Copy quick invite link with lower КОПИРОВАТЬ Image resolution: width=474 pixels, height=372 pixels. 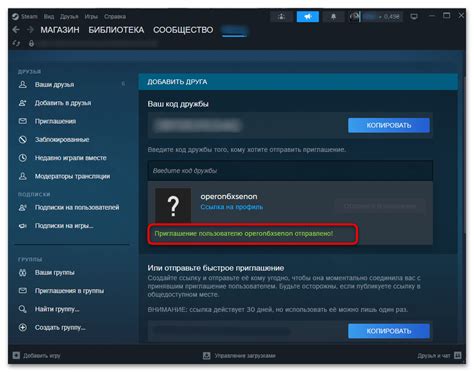coord(389,331)
